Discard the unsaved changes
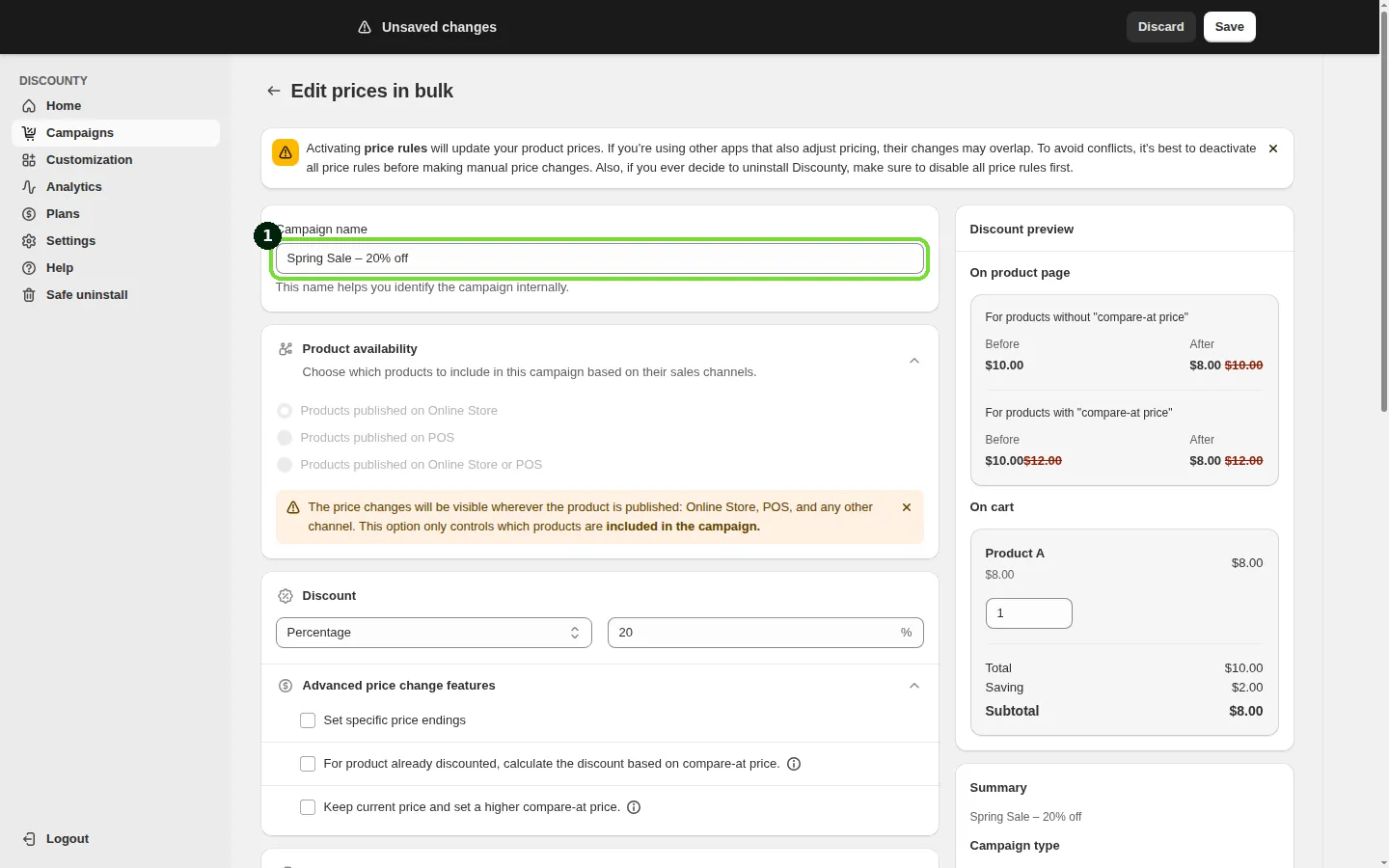The height and width of the screenshot is (868, 1389). pyautogui.click(x=1161, y=27)
